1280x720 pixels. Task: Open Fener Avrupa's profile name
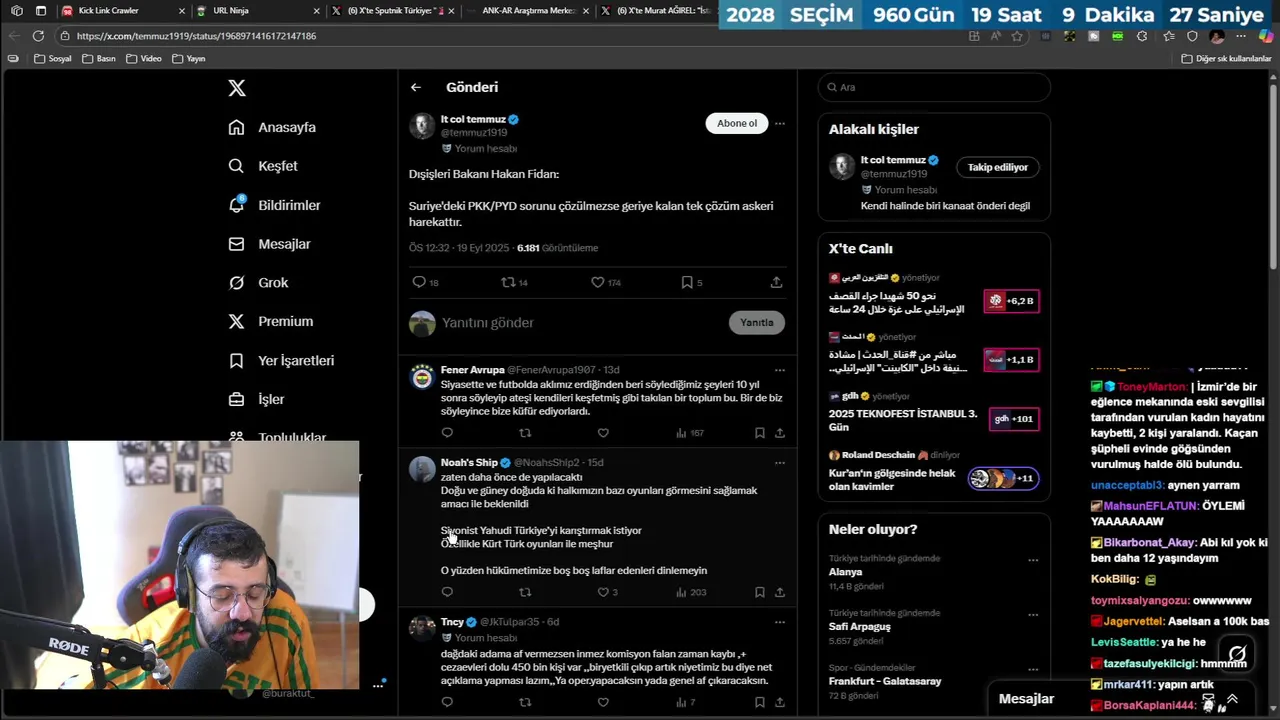click(x=472, y=370)
